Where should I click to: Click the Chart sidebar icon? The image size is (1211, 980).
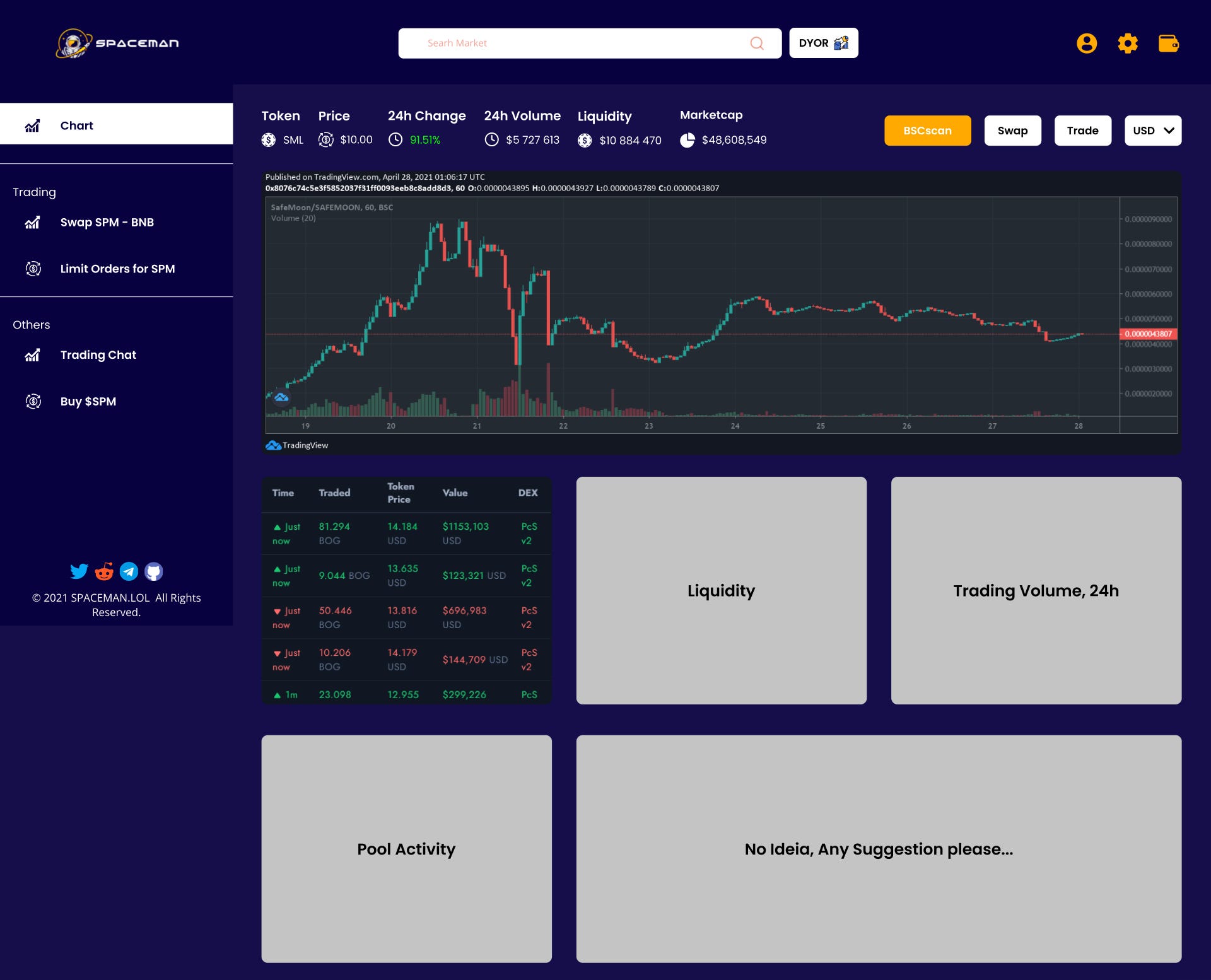pos(33,125)
